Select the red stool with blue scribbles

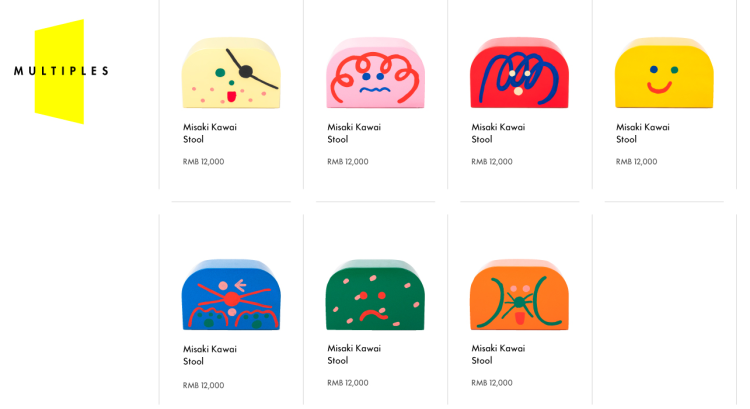point(519,73)
